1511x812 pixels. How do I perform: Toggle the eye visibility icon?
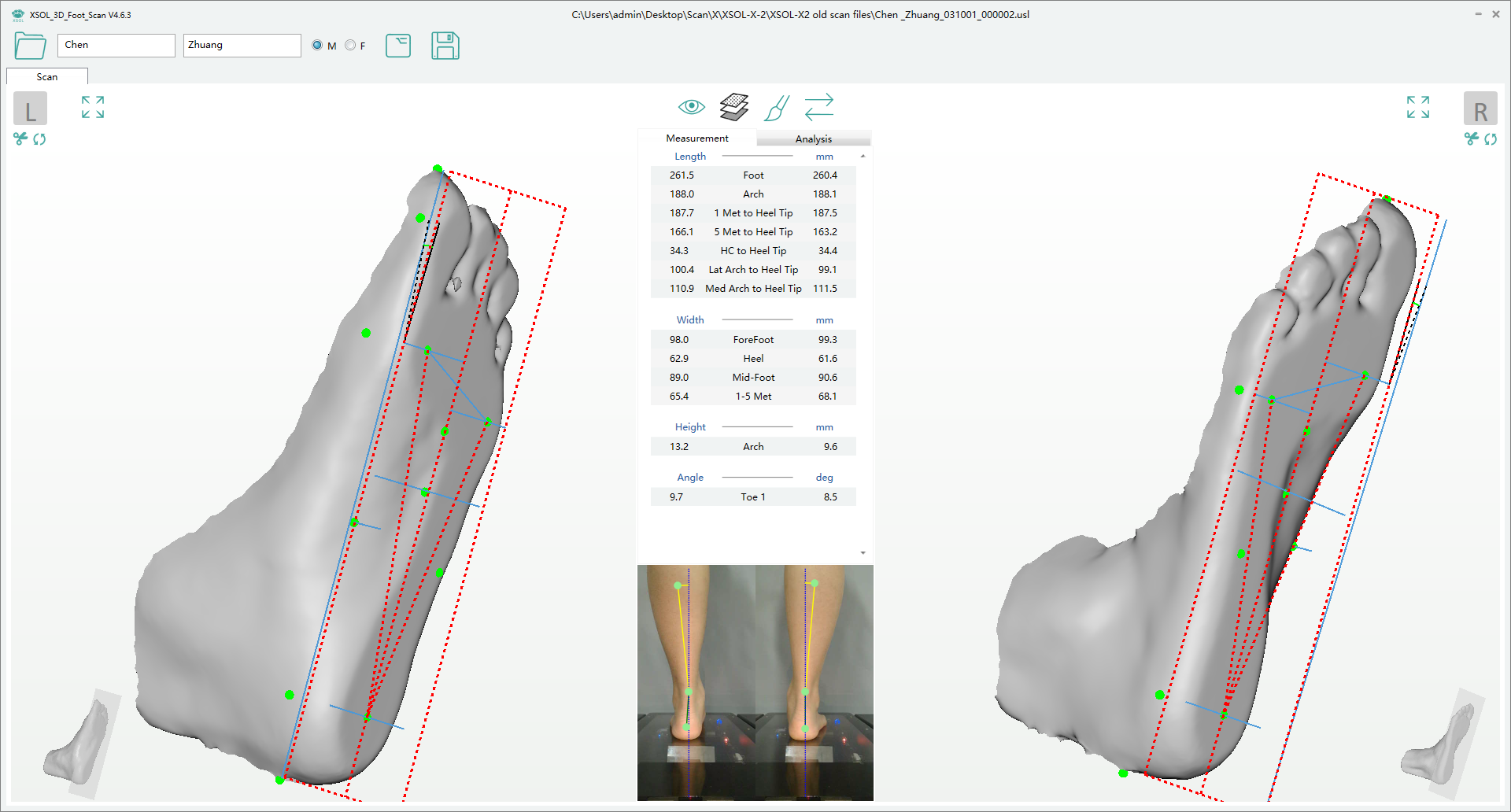[691, 107]
